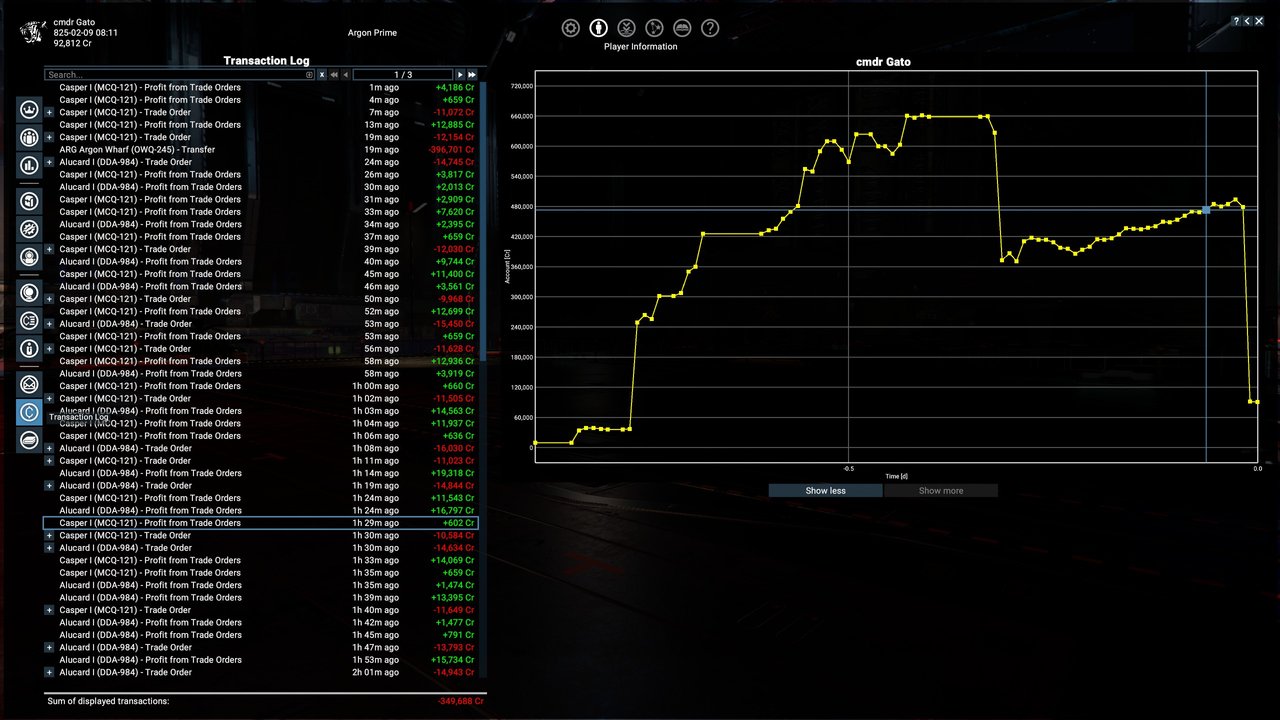Expand the Casper I Trade Order from 56m ago

[x=49, y=349]
